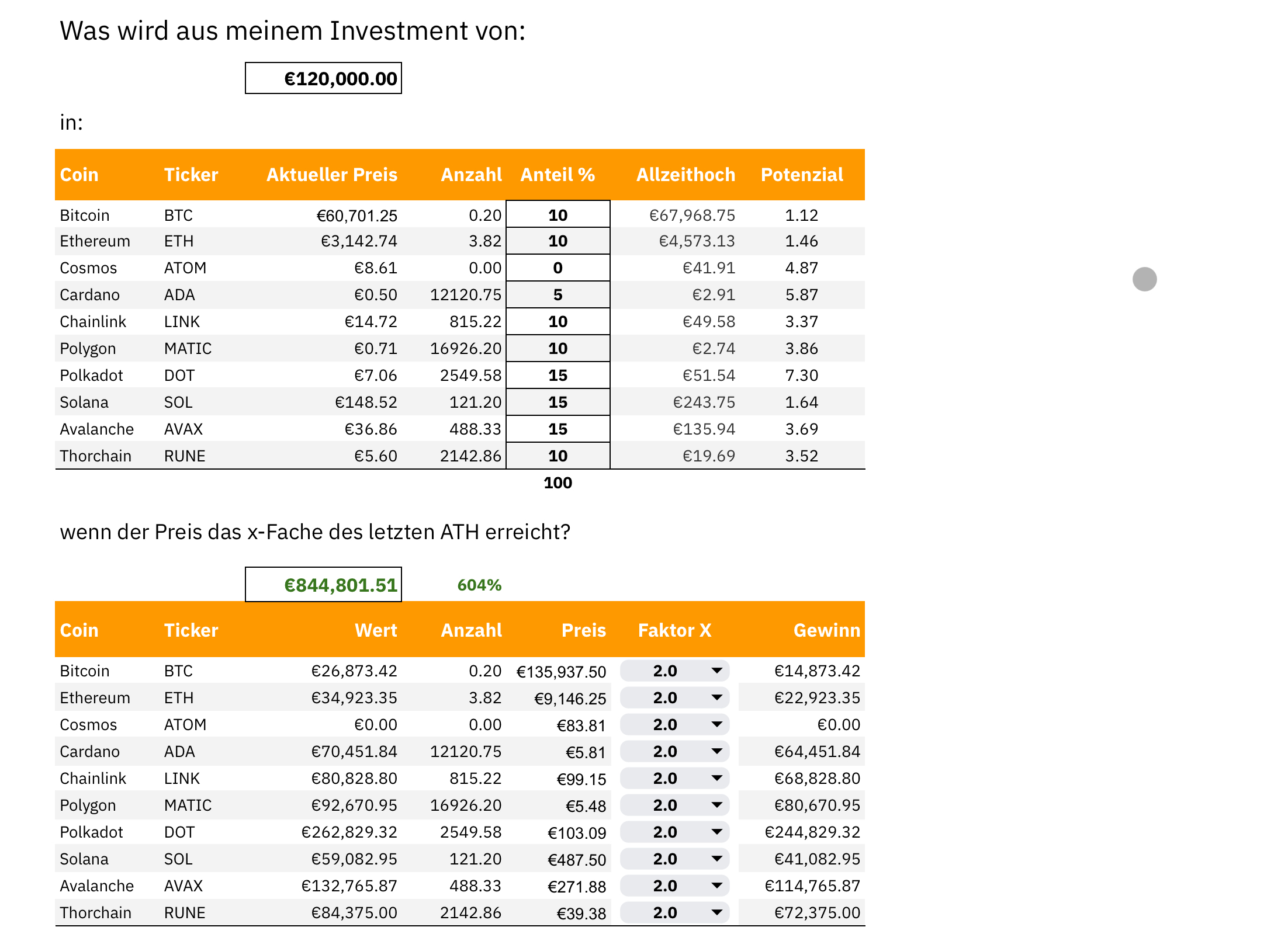The width and height of the screenshot is (1288, 941).
Task: Click Solana's current price €148.52
Action: [x=366, y=402]
